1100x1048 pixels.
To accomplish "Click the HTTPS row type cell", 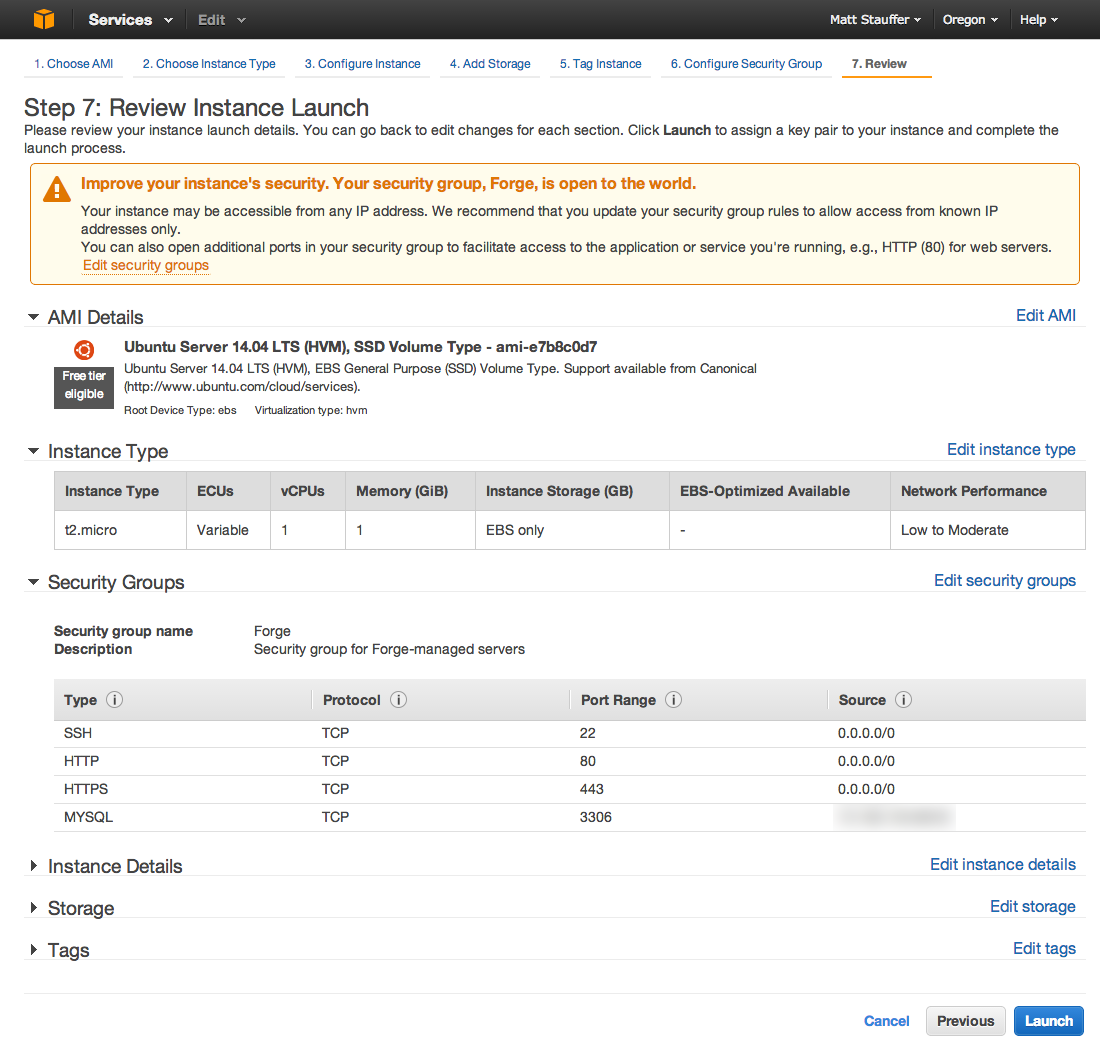I will (x=86, y=789).
